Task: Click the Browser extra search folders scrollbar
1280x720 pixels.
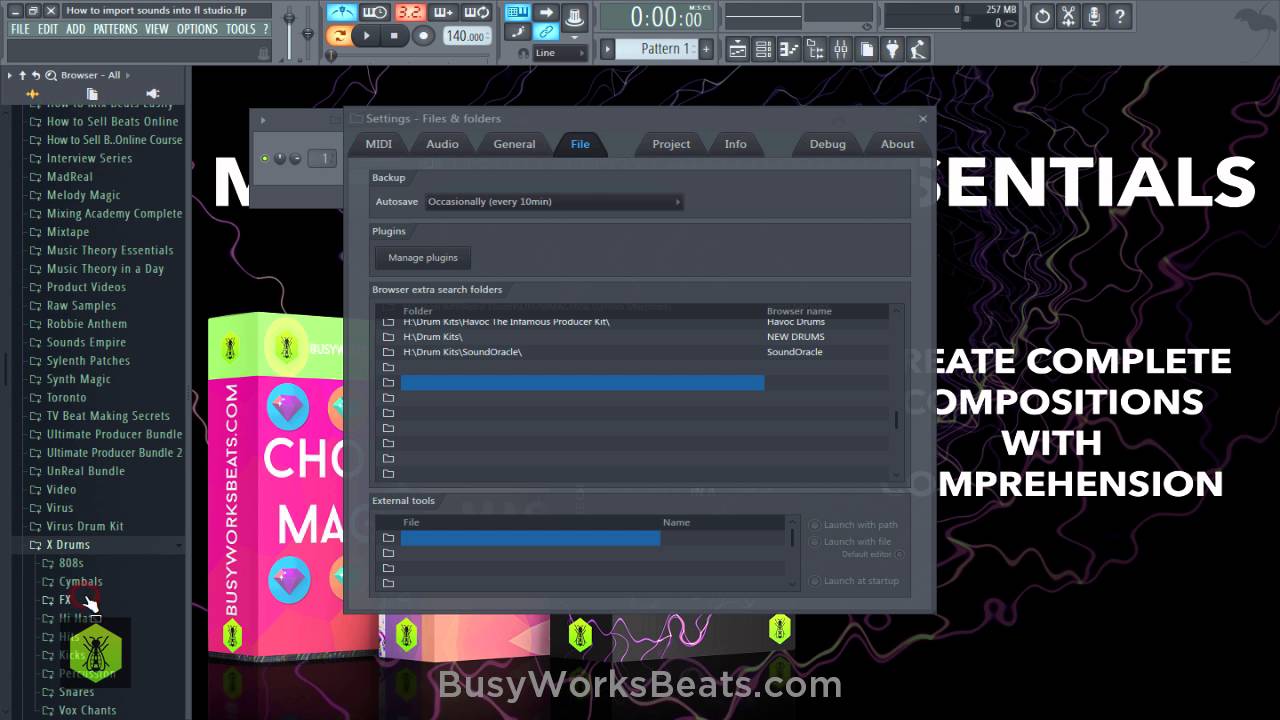Action: pos(896,392)
